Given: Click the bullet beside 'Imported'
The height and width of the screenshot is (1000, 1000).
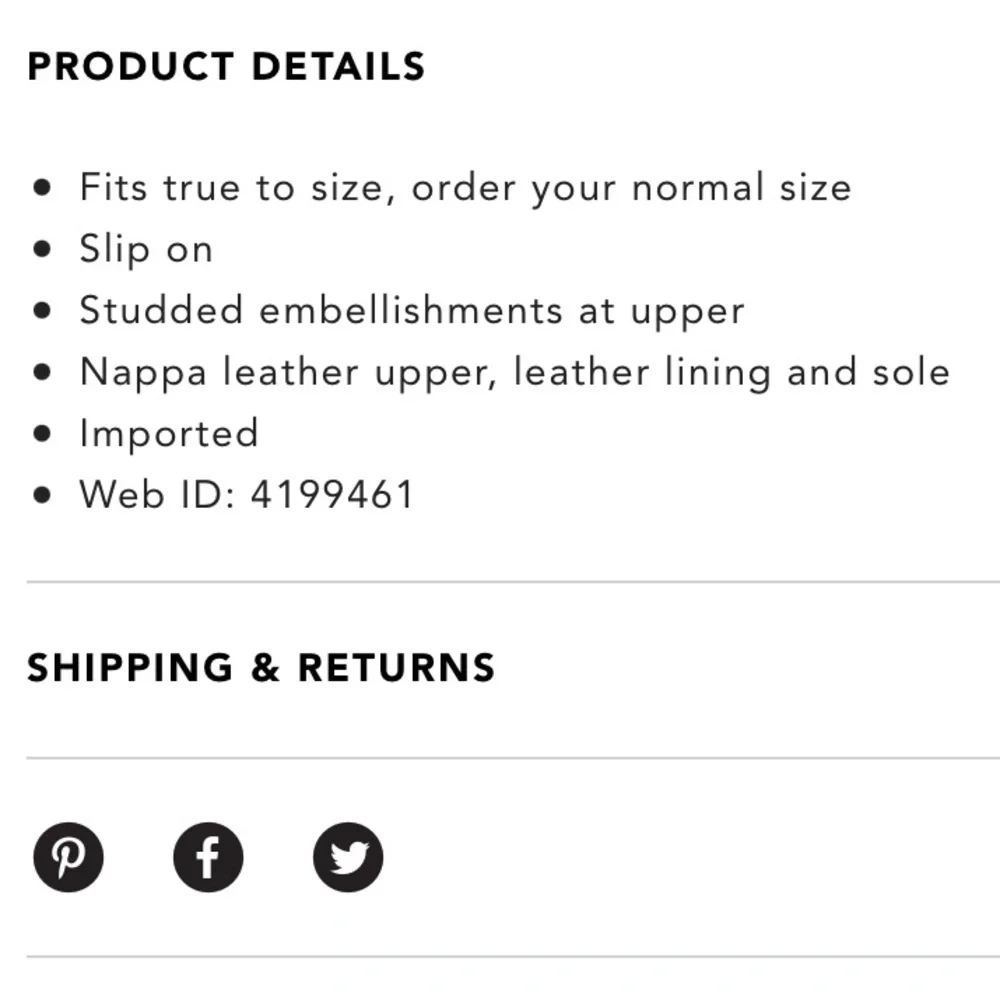Looking at the screenshot, I should [42, 434].
